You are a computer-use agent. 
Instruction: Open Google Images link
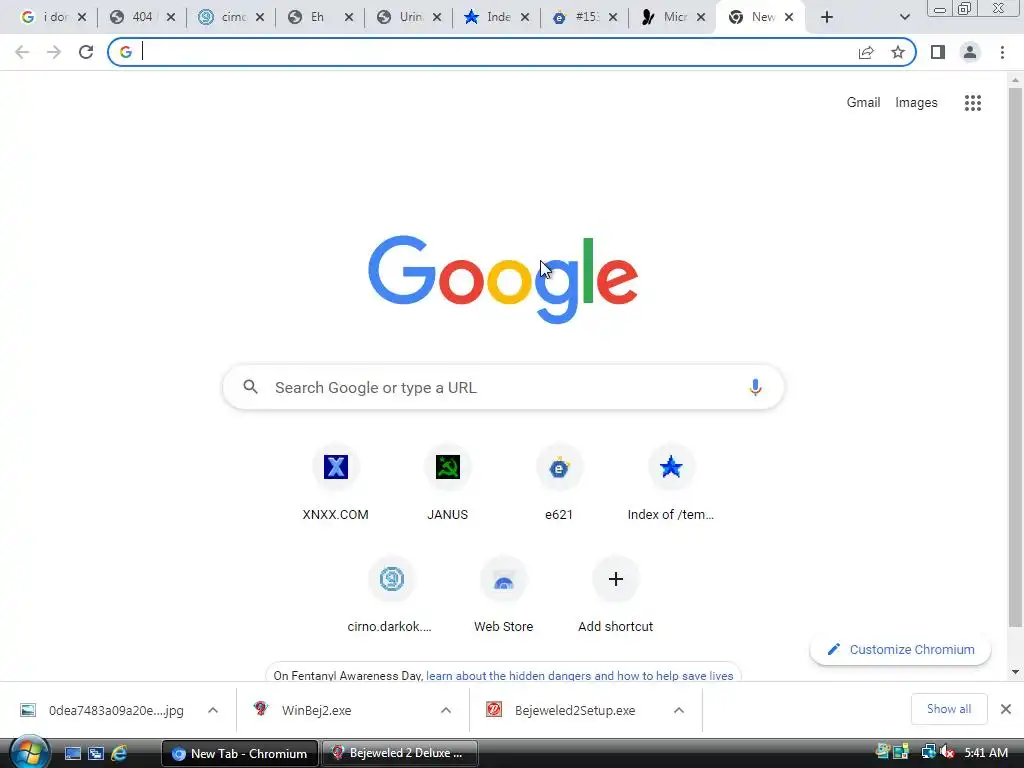click(916, 103)
